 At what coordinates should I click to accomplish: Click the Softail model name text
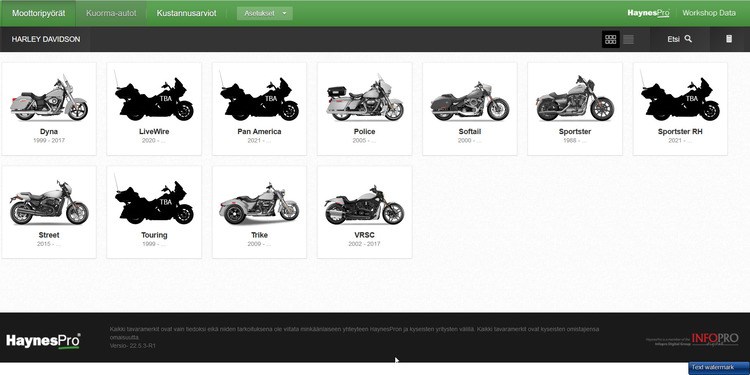tap(470, 132)
